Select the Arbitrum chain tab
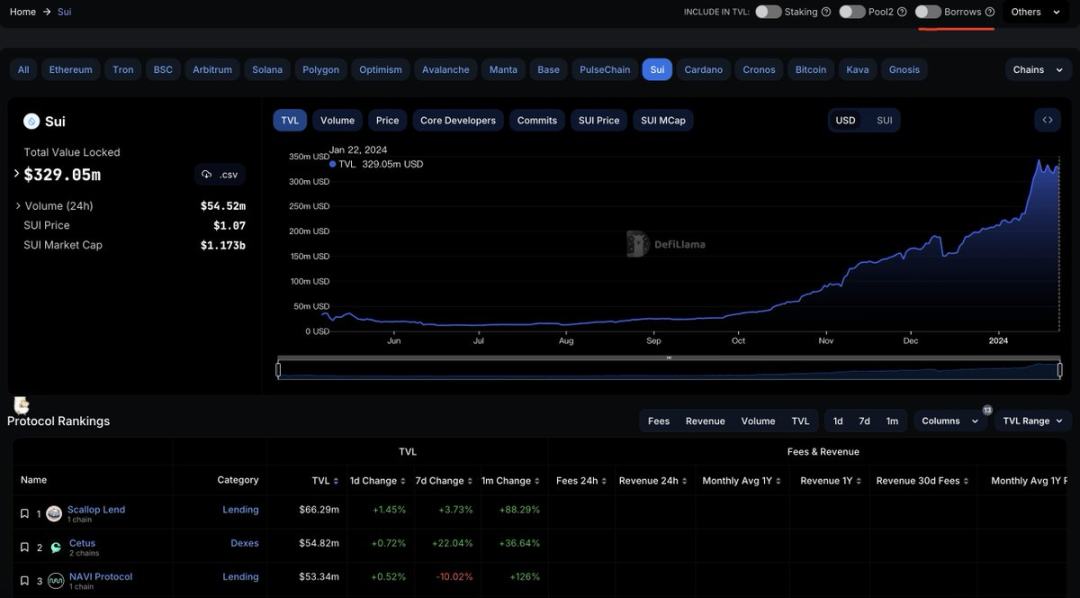The image size is (1080, 598). click(212, 70)
